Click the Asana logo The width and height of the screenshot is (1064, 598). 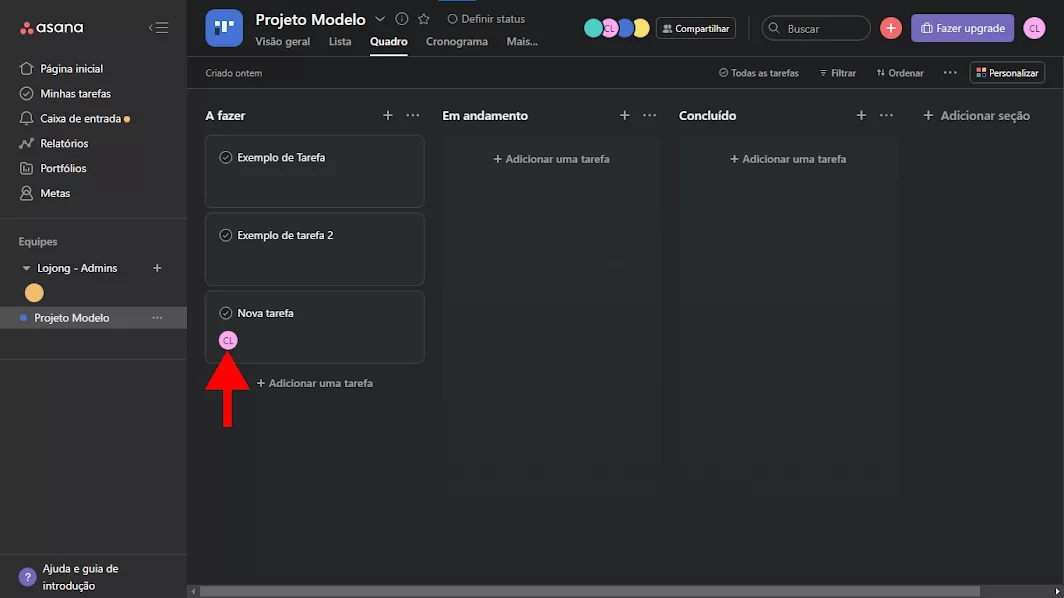coord(52,28)
